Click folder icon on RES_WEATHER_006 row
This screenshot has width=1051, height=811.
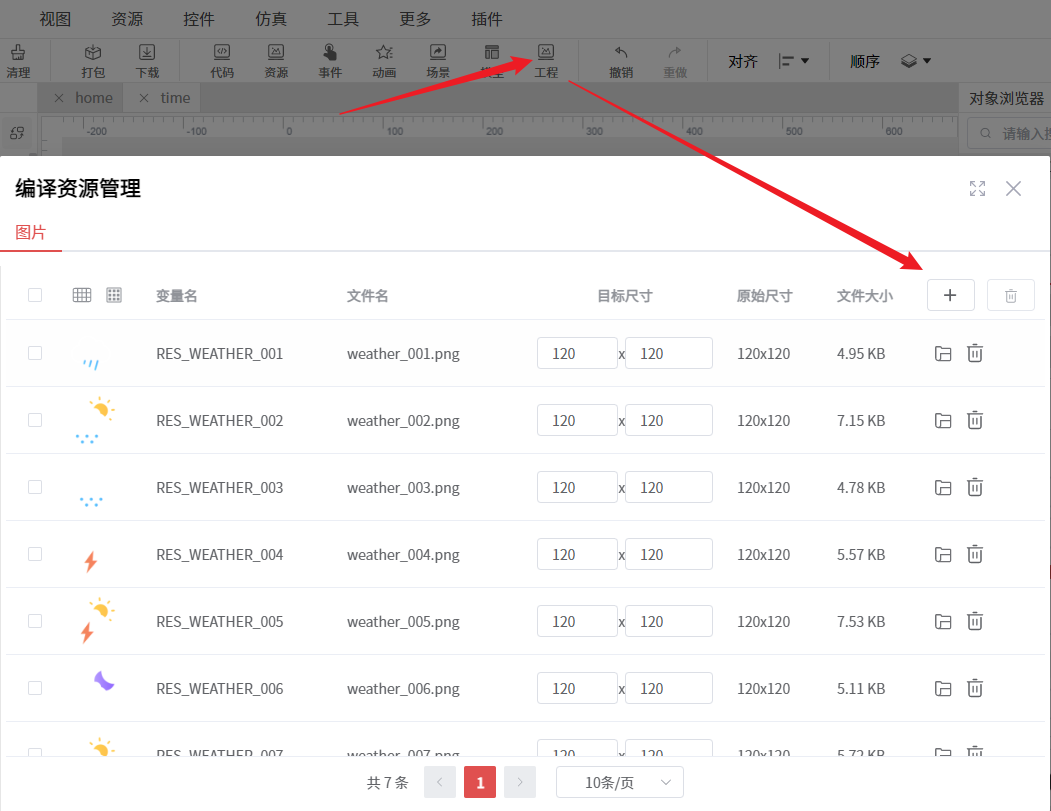(942, 688)
